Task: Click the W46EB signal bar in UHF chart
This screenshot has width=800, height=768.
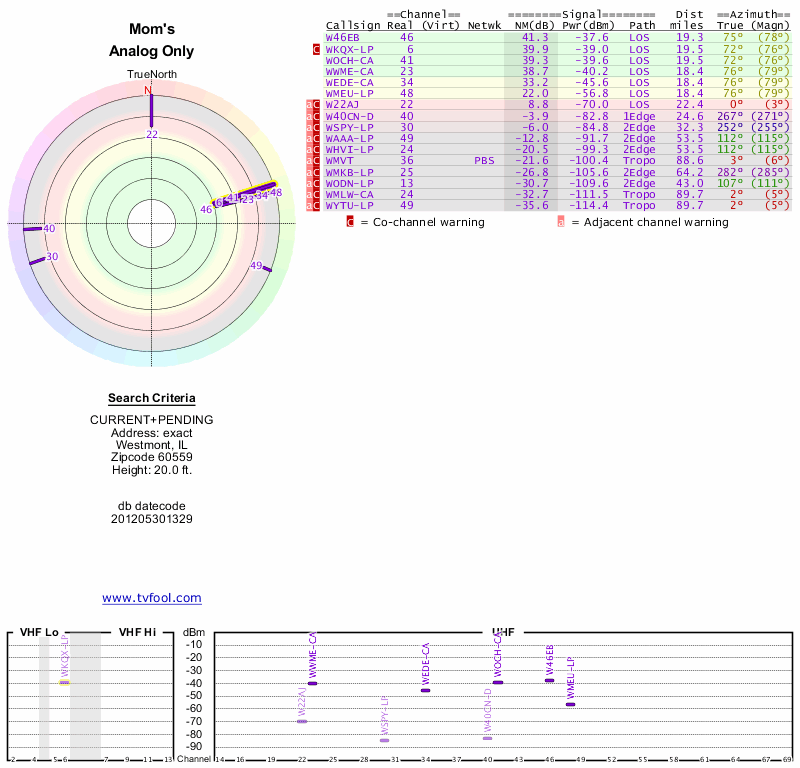Action: coord(549,680)
